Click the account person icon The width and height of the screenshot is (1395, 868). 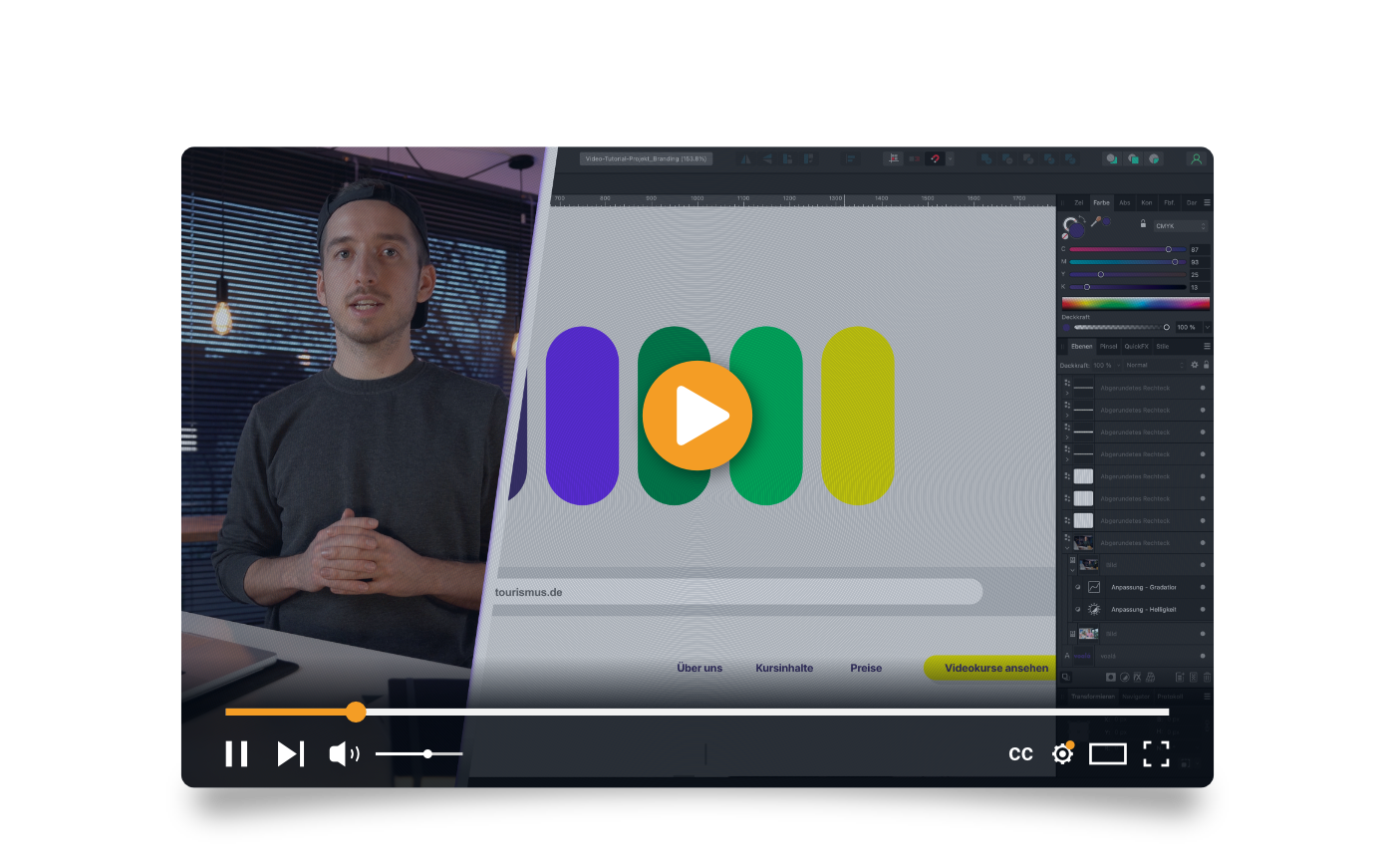pos(1197,159)
